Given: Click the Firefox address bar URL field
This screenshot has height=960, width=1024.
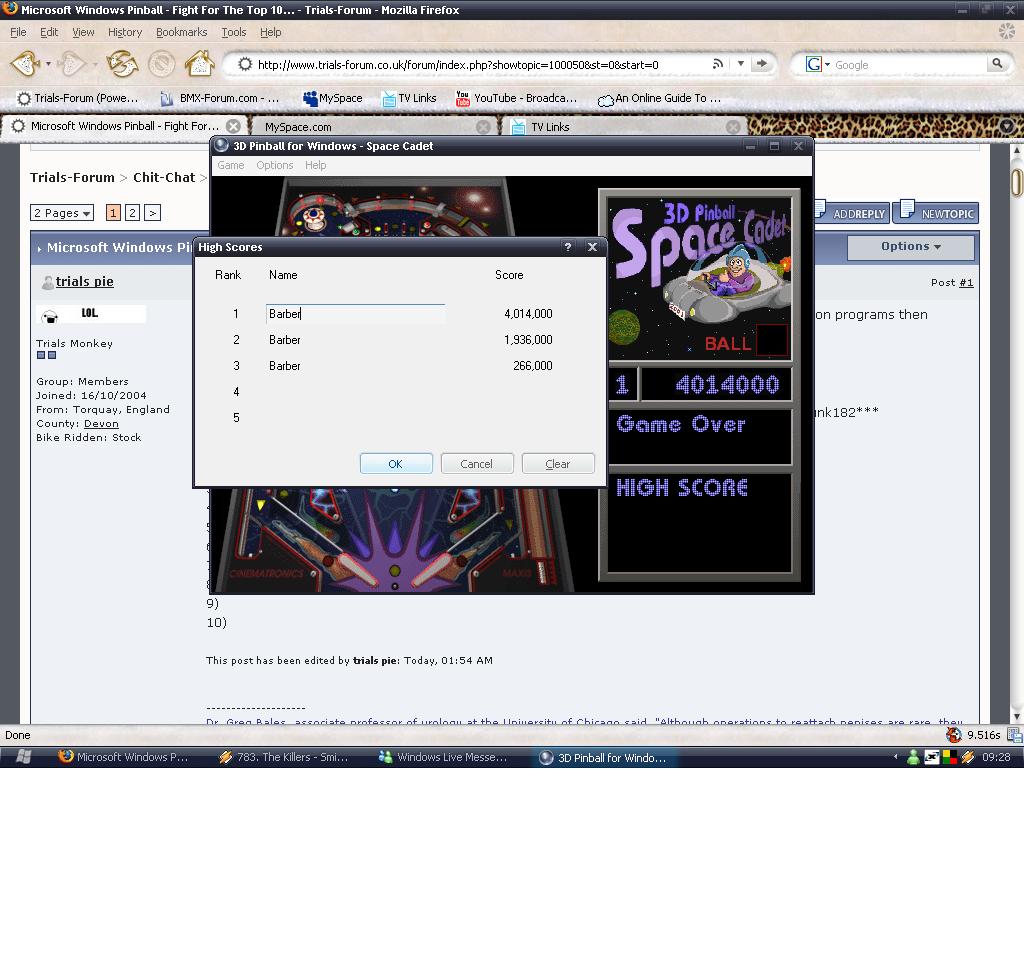Looking at the screenshot, I should [x=480, y=64].
